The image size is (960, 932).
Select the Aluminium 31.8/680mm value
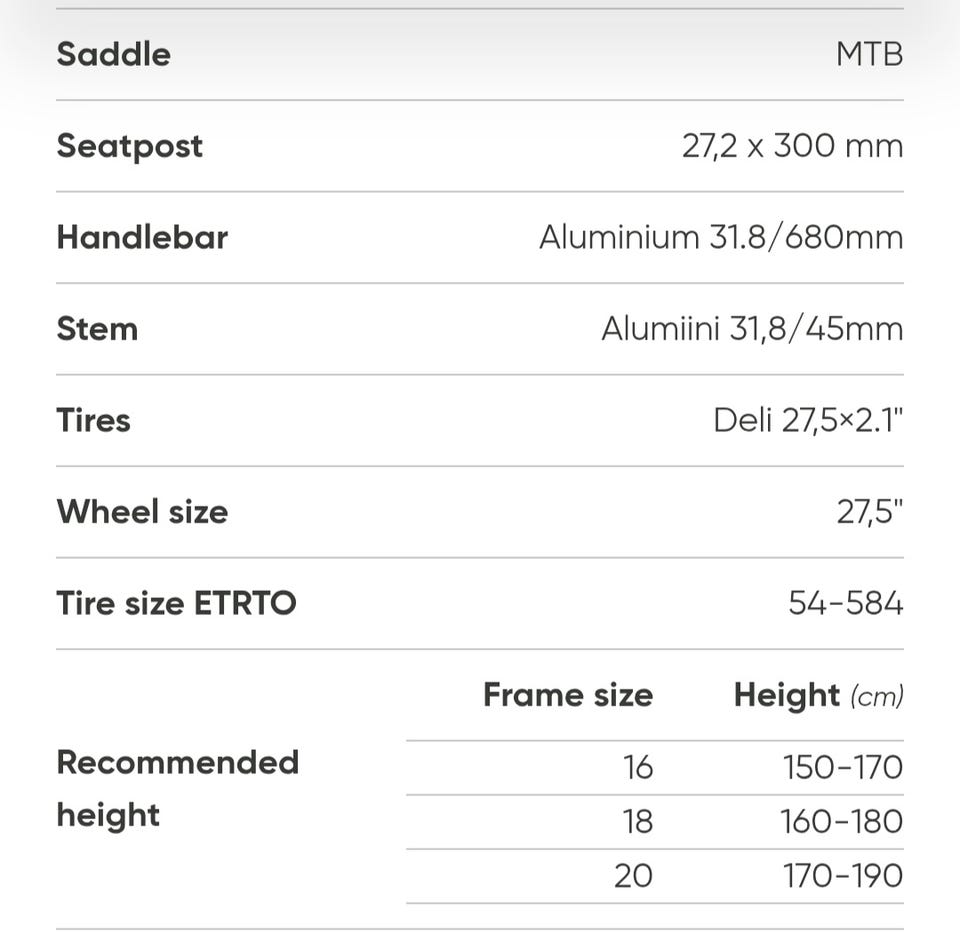(x=720, y=238)
